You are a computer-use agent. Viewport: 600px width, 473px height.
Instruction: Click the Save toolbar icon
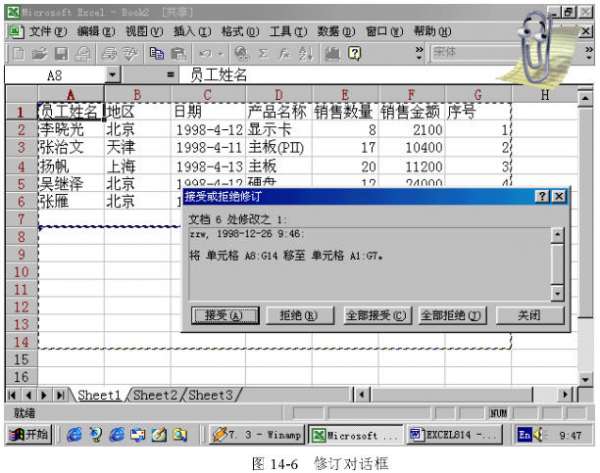click(x=60, y=51)
